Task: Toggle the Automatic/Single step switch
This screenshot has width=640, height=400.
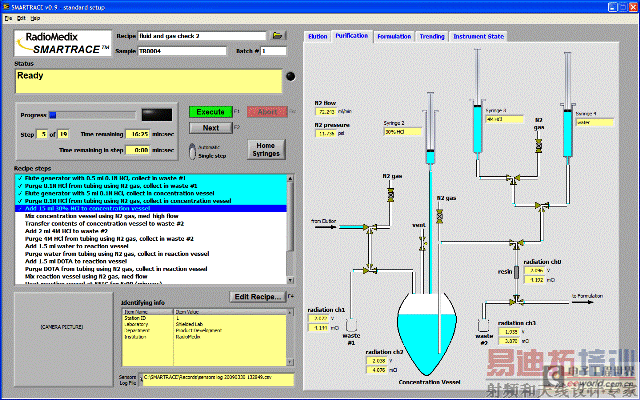Action: (193, 150)
